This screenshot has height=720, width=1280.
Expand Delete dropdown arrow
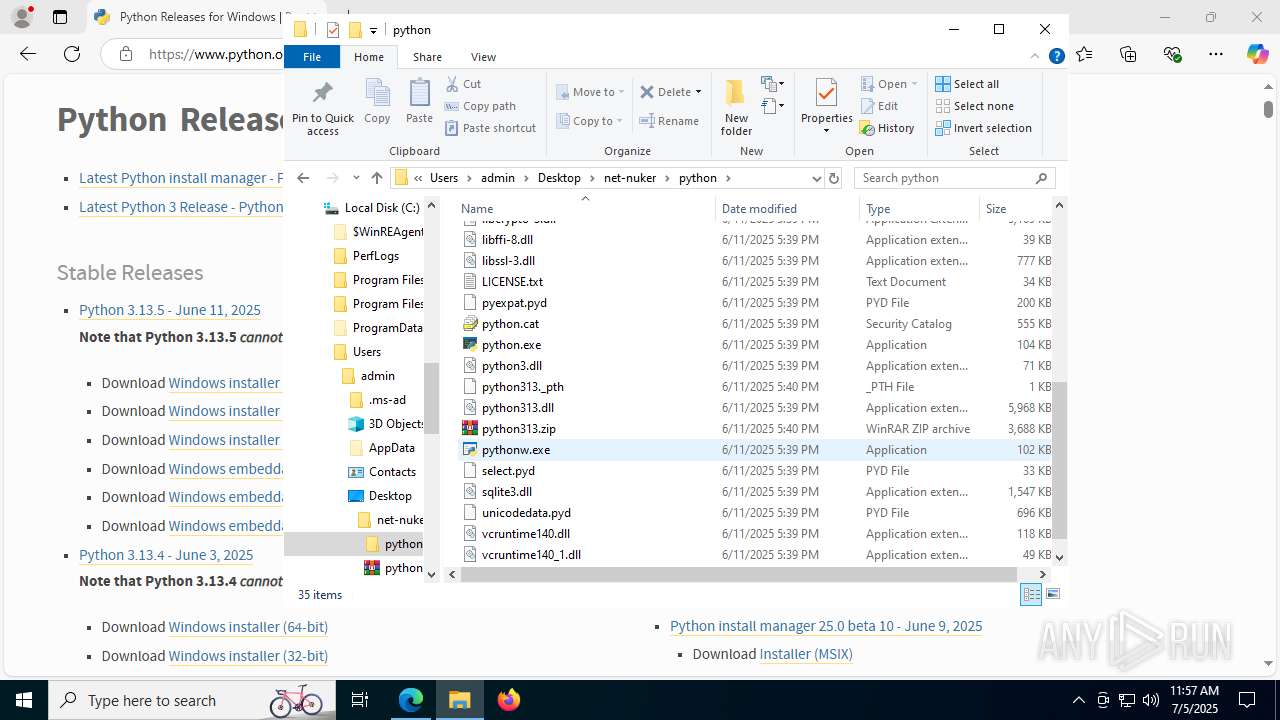point(698,92)
